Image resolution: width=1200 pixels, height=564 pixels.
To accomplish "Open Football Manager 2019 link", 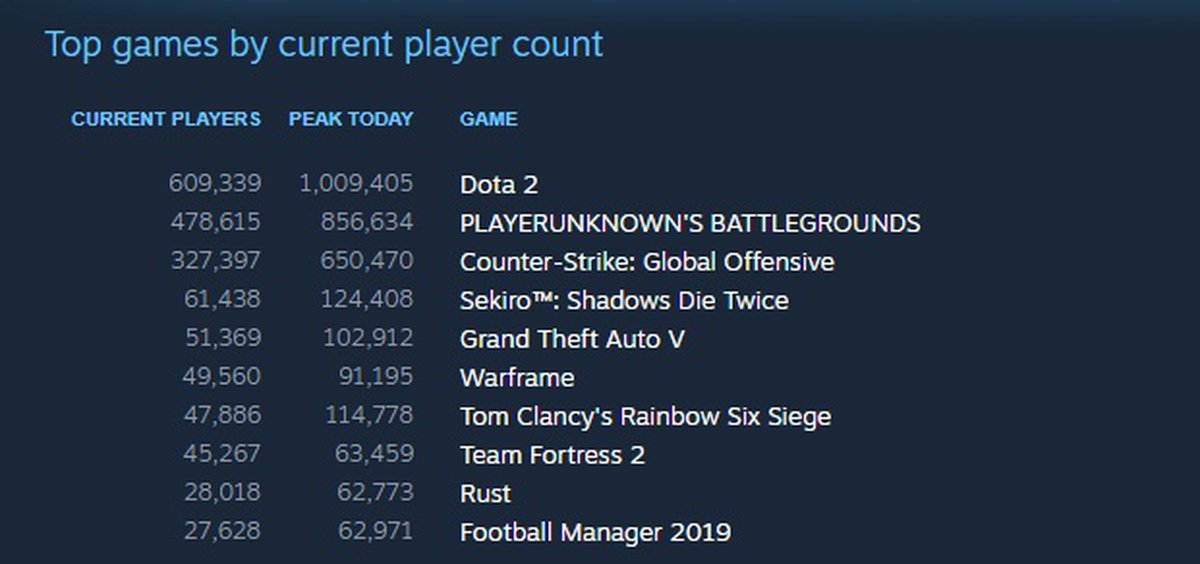I will click(595, 532).
